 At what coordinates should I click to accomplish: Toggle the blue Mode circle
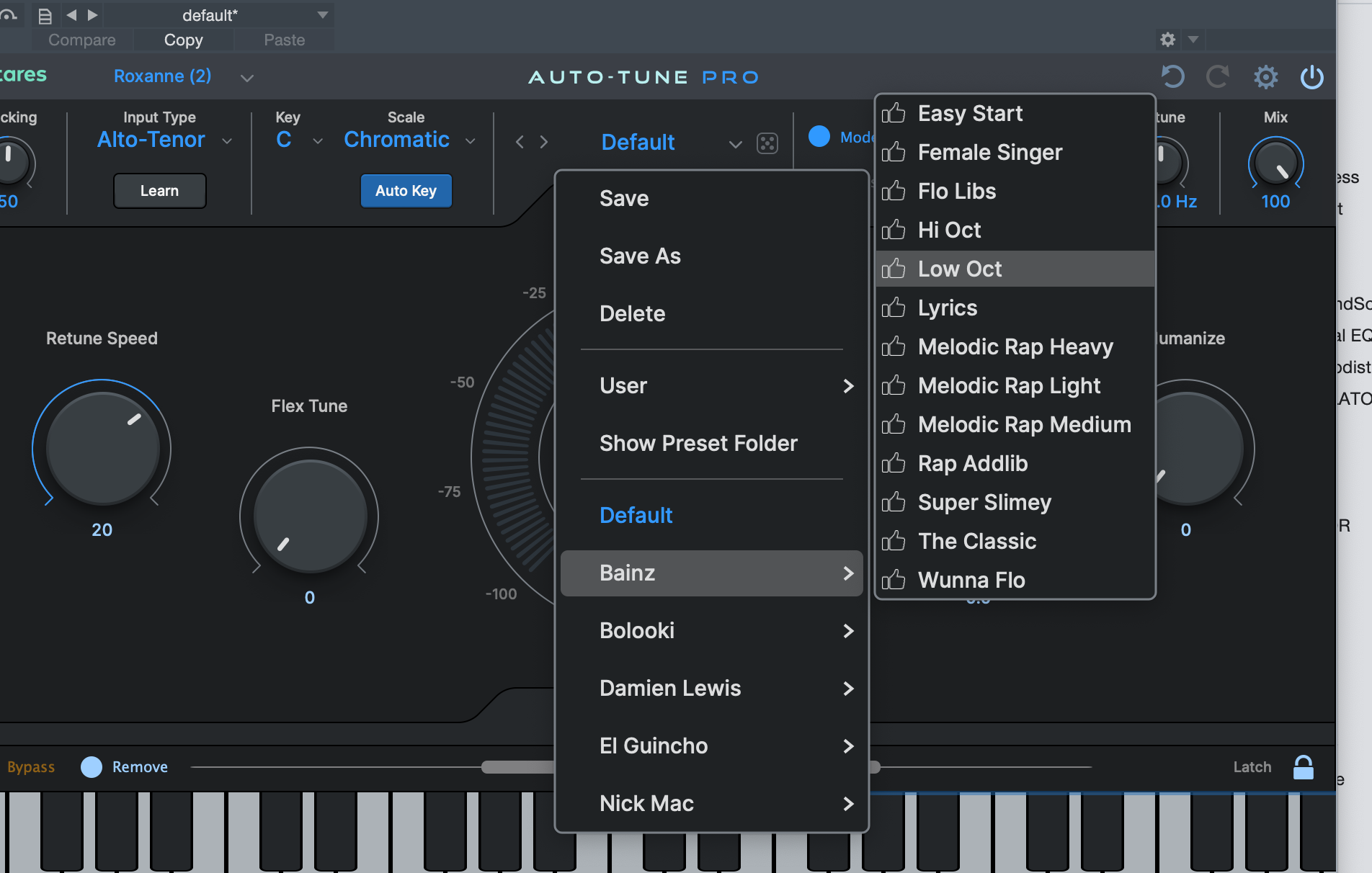tap(819, 136)
